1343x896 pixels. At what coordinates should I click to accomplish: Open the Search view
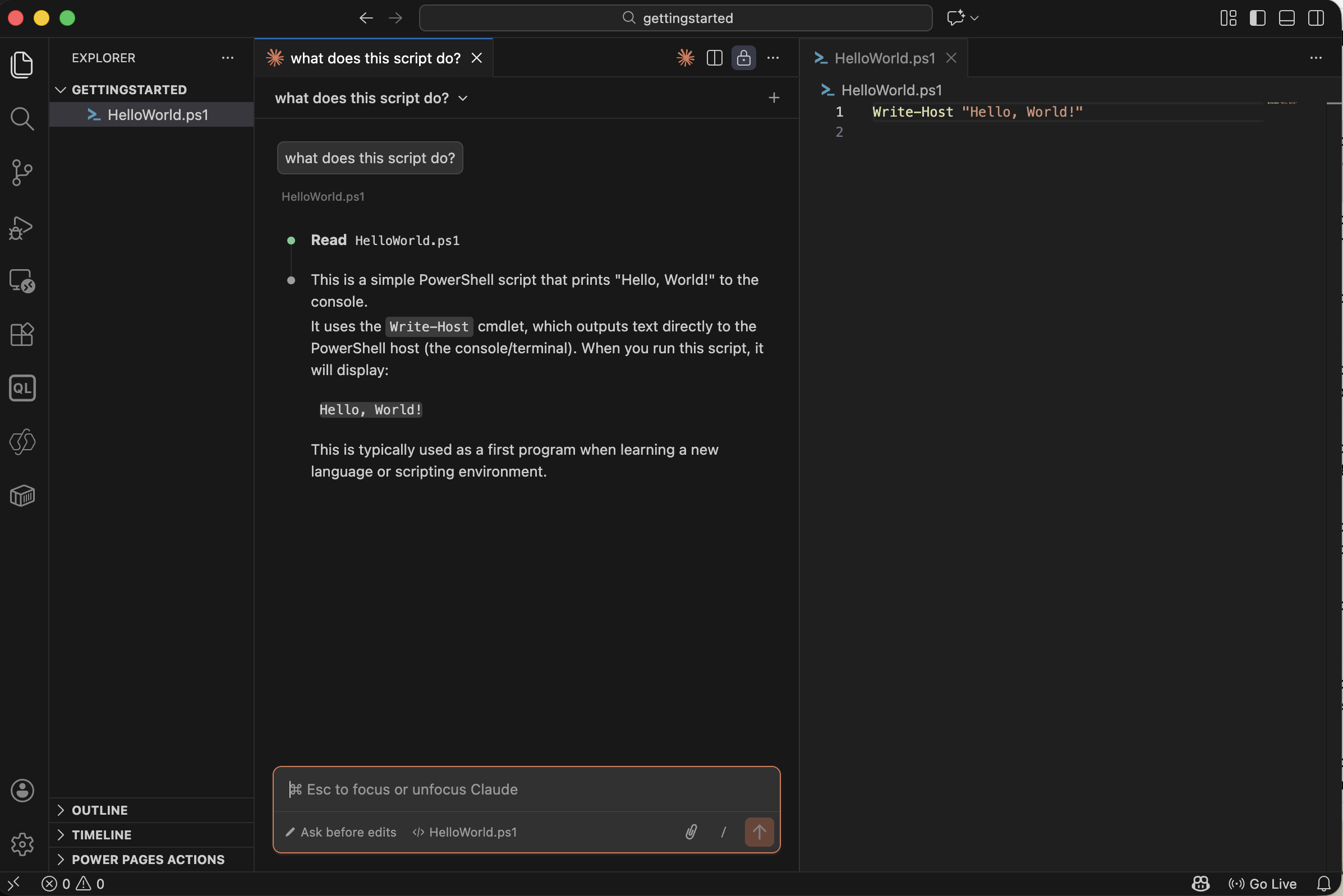[22, 118]
